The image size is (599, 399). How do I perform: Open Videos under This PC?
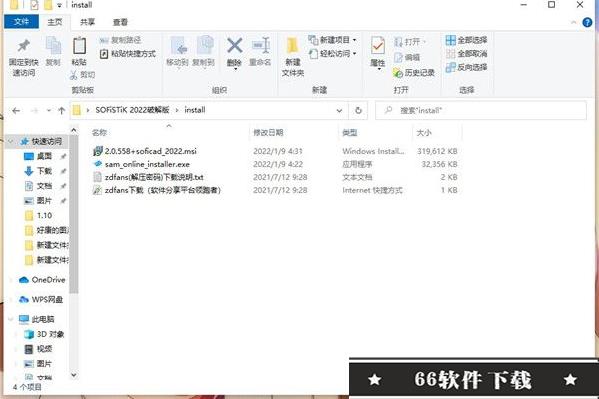click(38, 349)
